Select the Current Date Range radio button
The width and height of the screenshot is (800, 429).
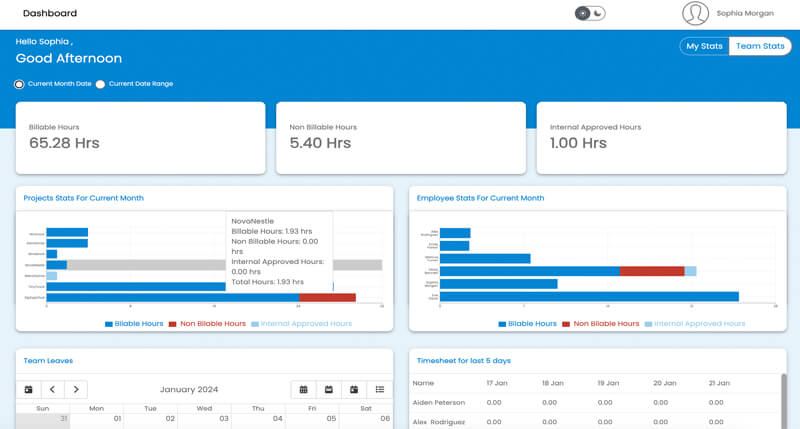[100, 84]
